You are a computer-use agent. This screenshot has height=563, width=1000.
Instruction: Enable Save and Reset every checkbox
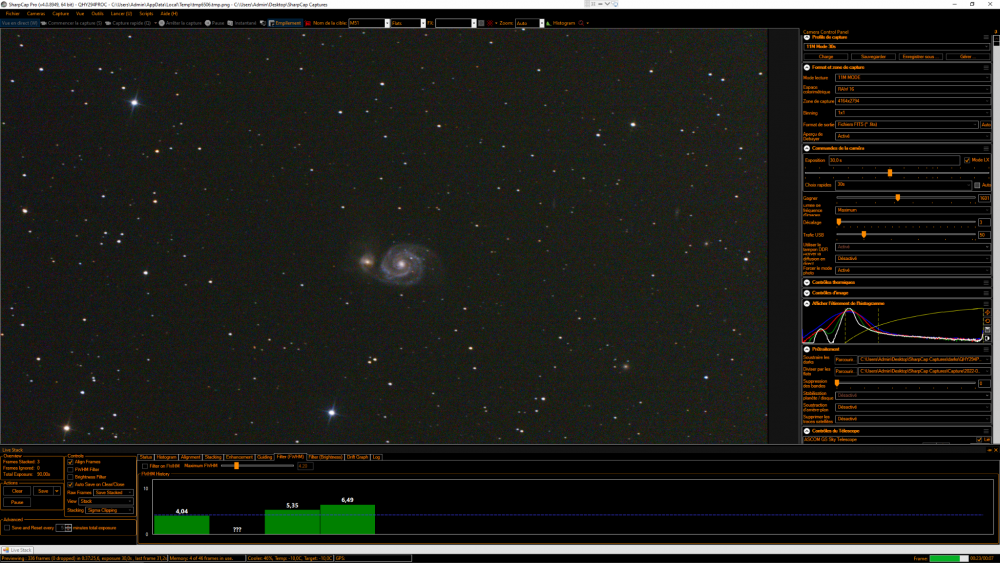point(7,528)
